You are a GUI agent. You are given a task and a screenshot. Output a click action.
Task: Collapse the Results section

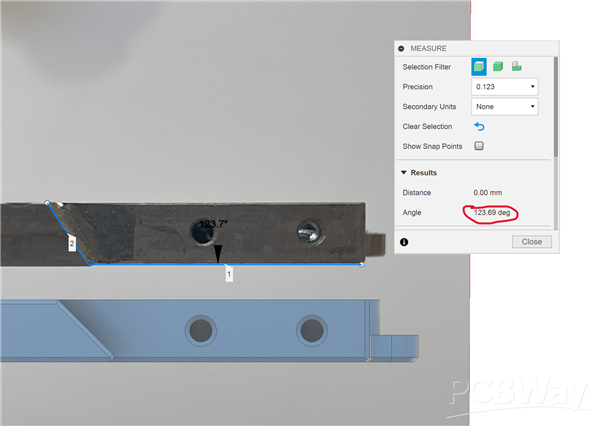pyautogui.click(x=404, y=173)
